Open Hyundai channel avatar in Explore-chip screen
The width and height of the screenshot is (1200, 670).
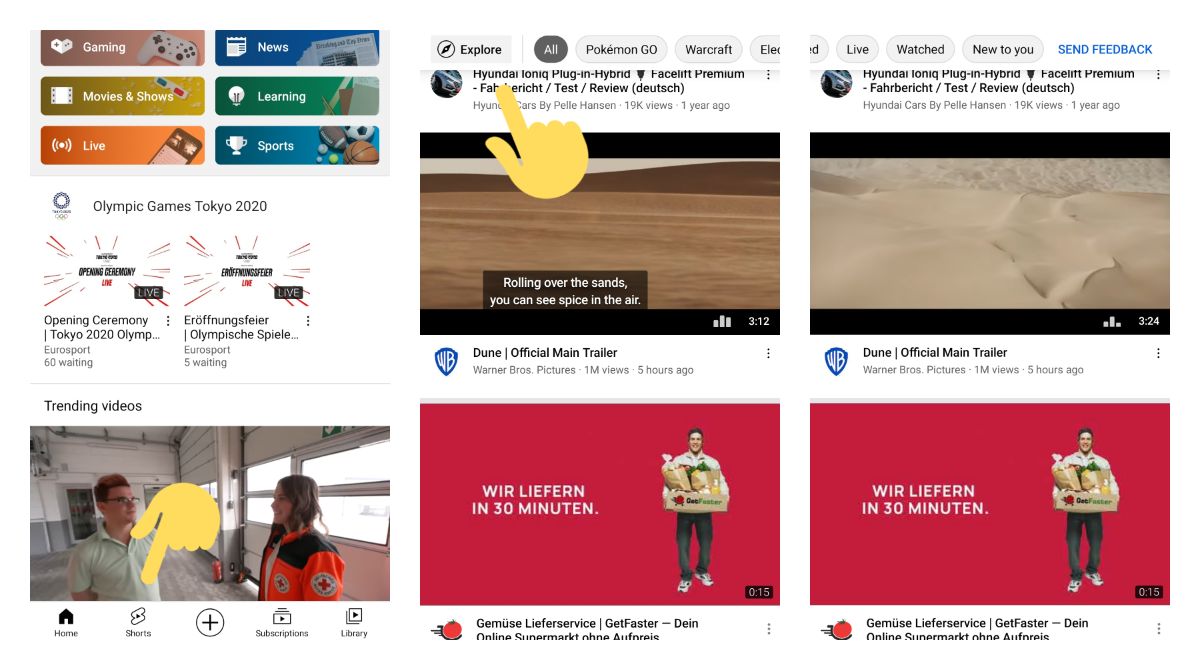(x=446, y=83)
